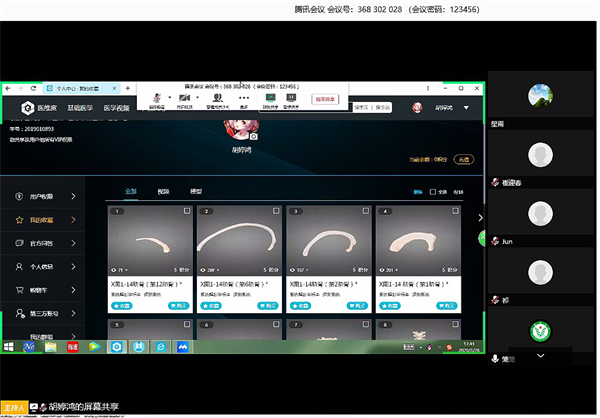The height and width of the screenshot is (418, 600).
Task: Expand the 官方问答 sidebar chevron
Action: point(73,243)
